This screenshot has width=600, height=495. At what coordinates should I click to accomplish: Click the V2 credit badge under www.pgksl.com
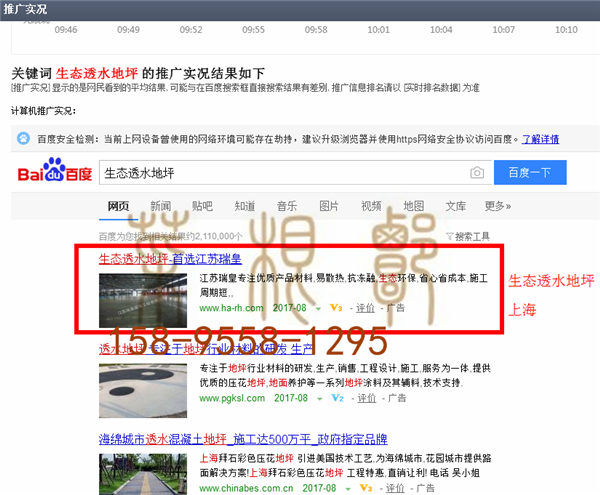tap(338, 398)
